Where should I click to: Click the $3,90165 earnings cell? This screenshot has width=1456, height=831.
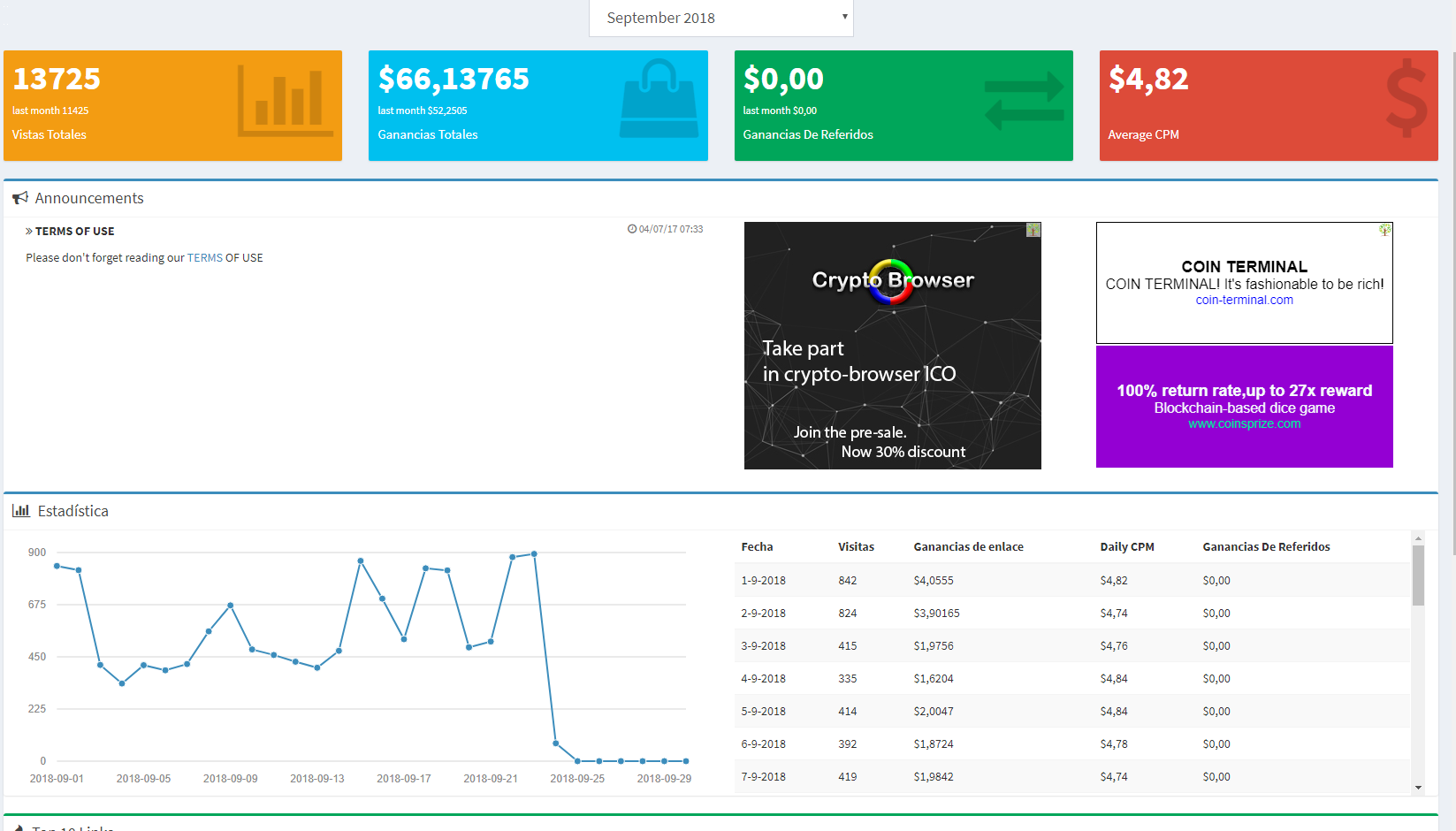click(x=937, y=614)
